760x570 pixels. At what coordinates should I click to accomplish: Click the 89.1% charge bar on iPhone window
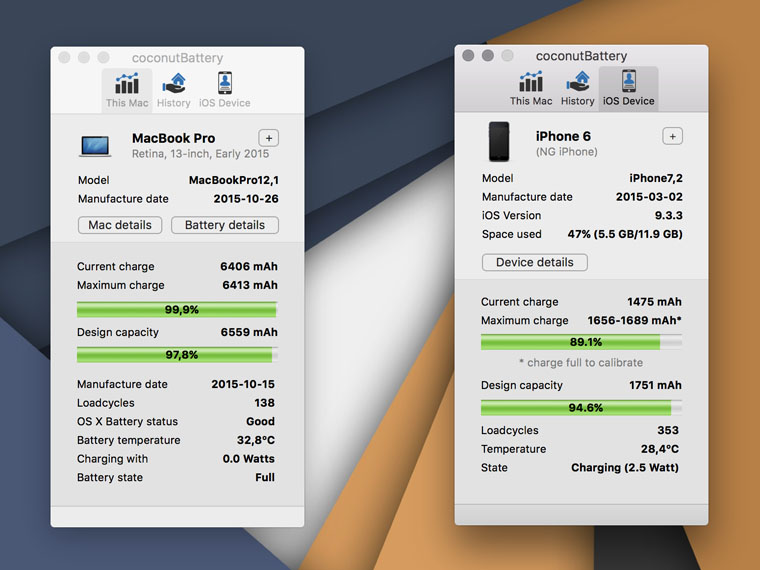point(581,342)
